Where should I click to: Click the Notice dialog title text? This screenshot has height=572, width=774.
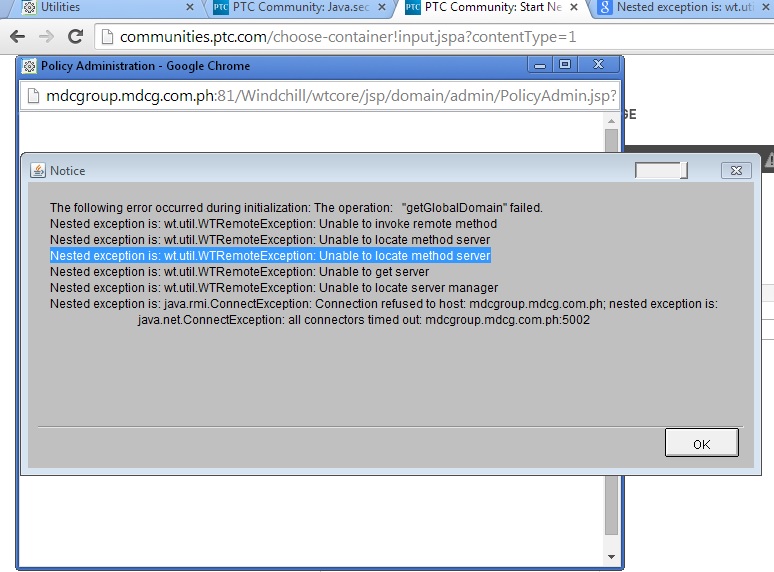68,171
